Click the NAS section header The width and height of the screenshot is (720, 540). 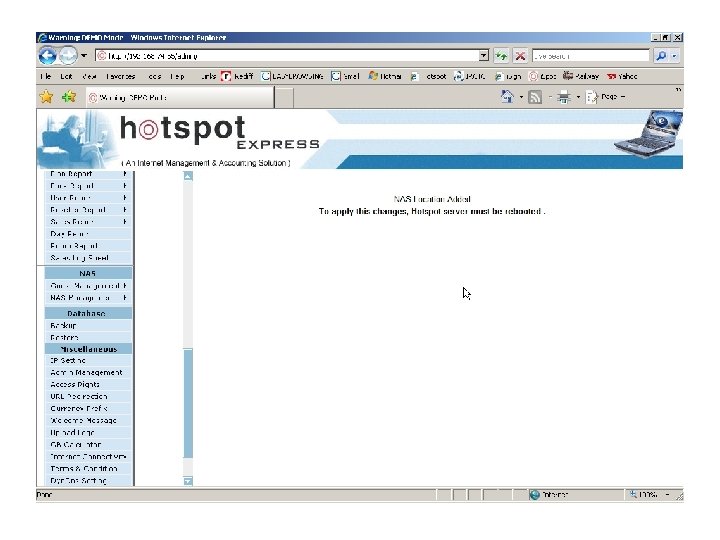pyautogui.click(x=88, y=273)
